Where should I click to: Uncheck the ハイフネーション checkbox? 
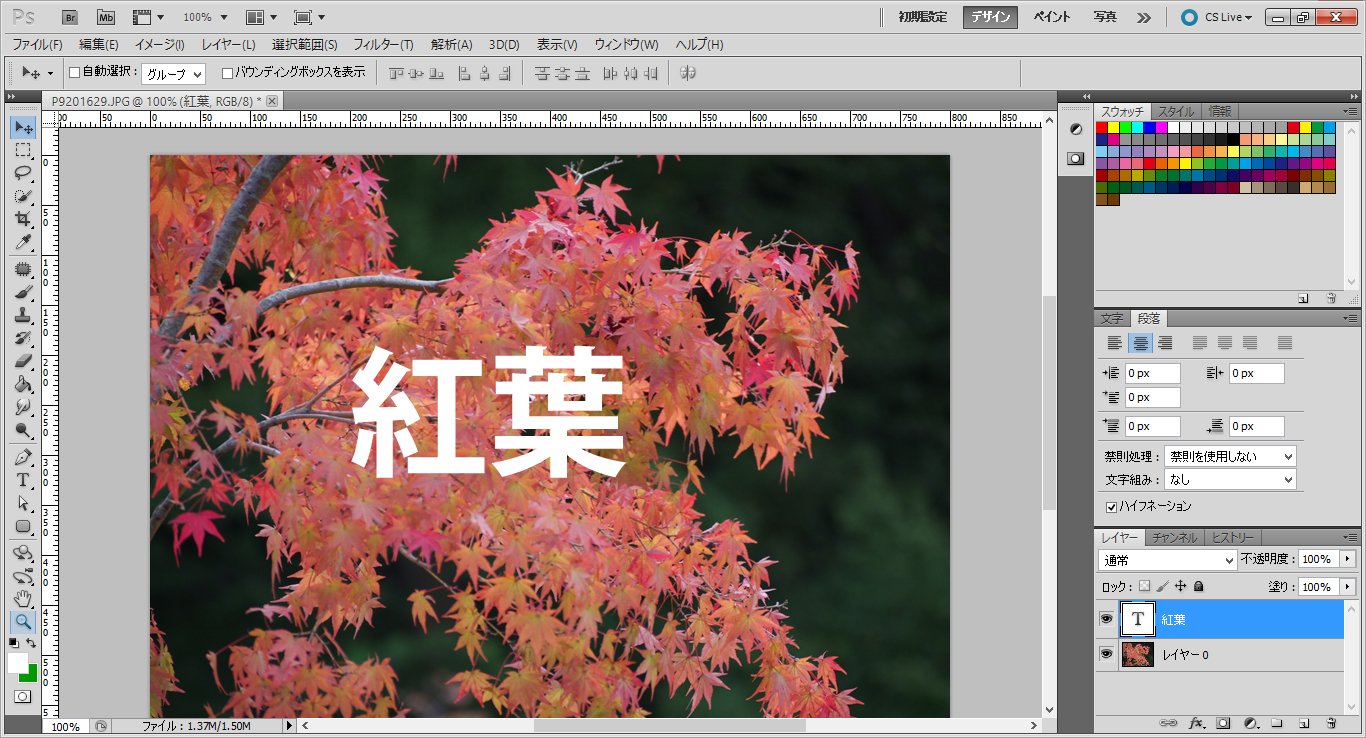(1111, 507)
